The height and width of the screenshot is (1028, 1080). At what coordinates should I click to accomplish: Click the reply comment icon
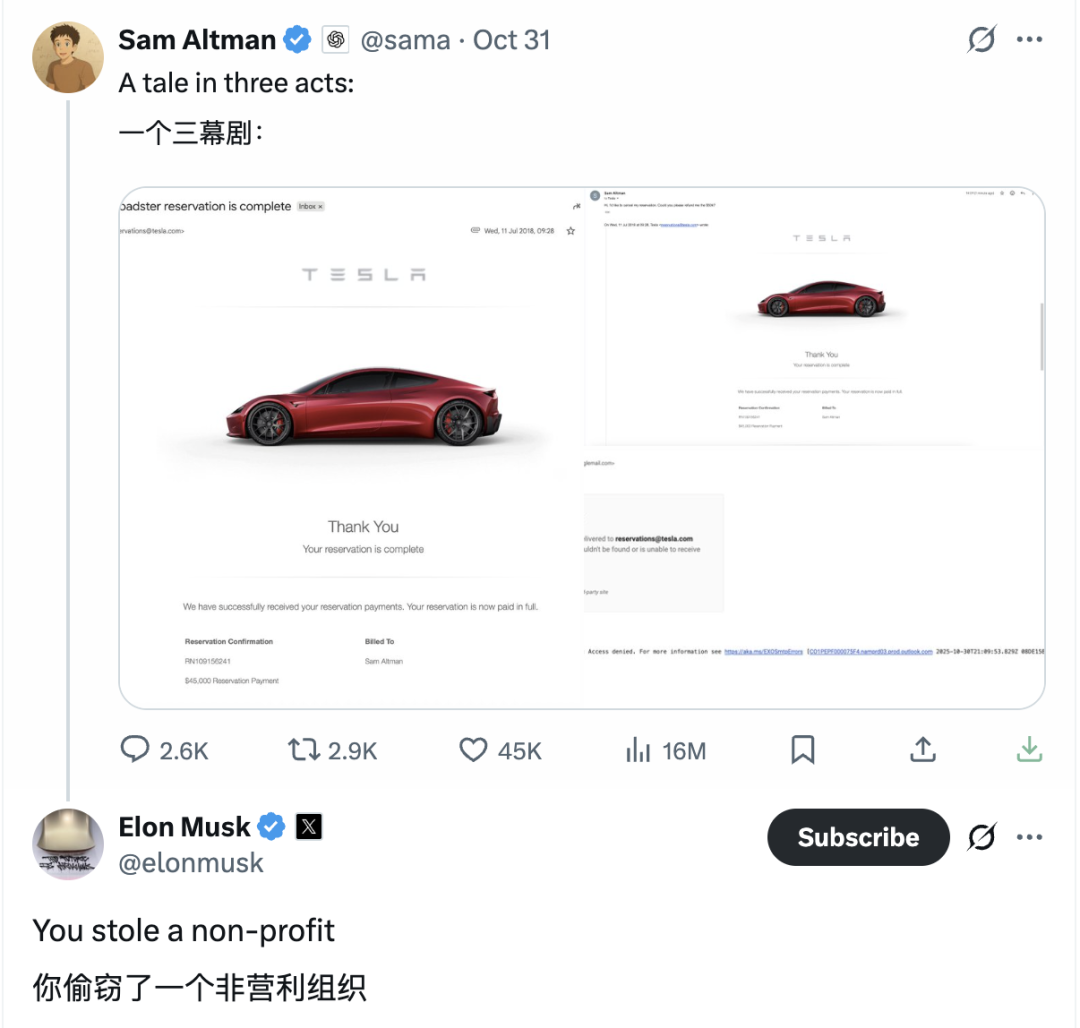[135, 750]
